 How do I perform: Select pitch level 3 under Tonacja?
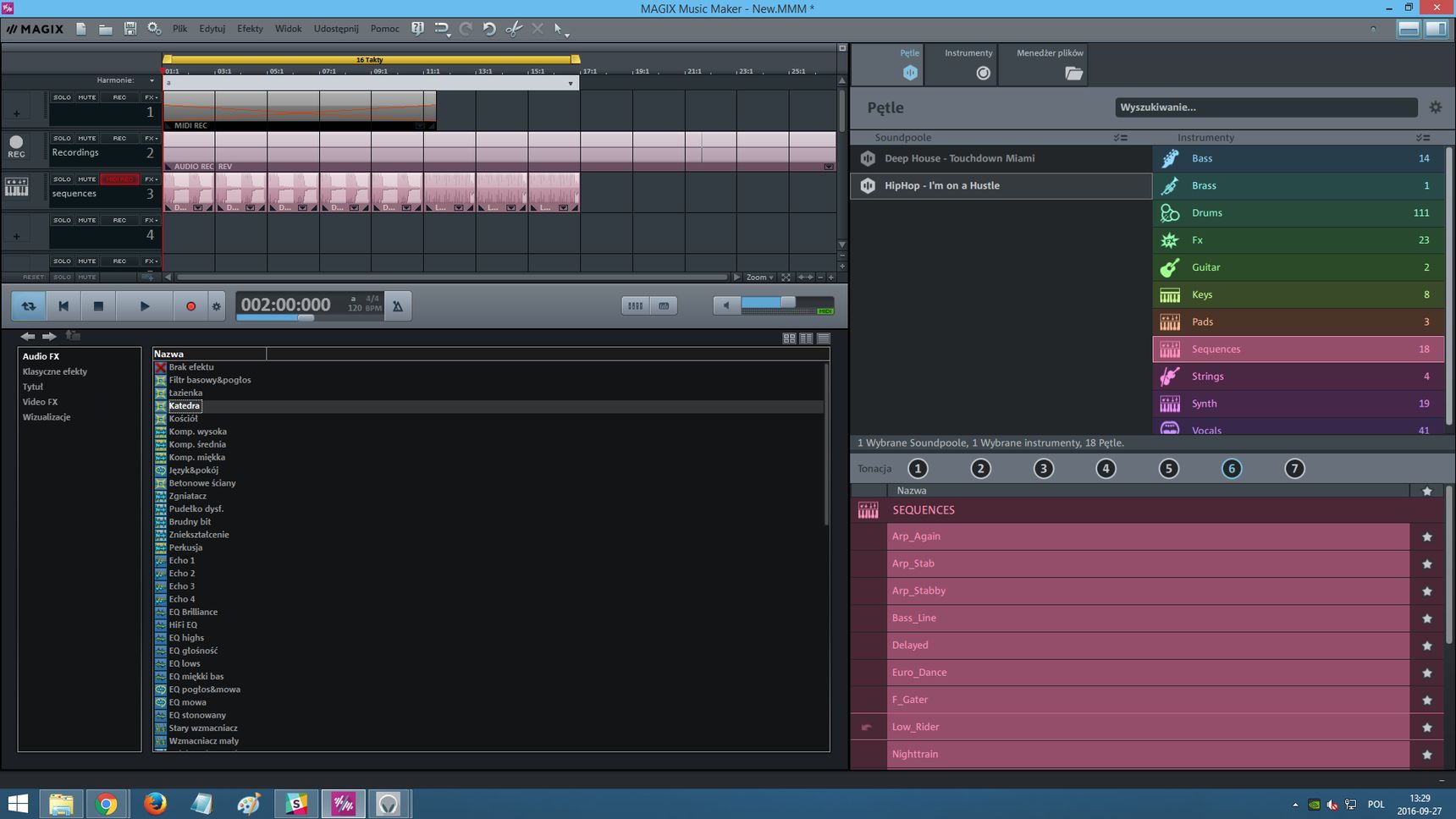(x=1044, y=469)
